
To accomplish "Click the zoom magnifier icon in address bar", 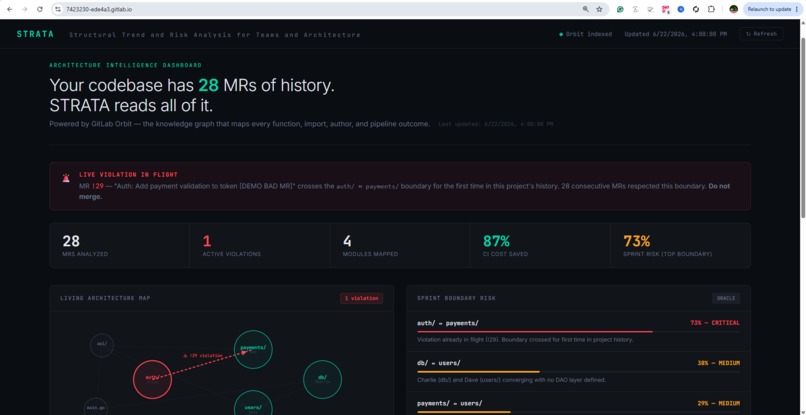I will click(585, 9).
